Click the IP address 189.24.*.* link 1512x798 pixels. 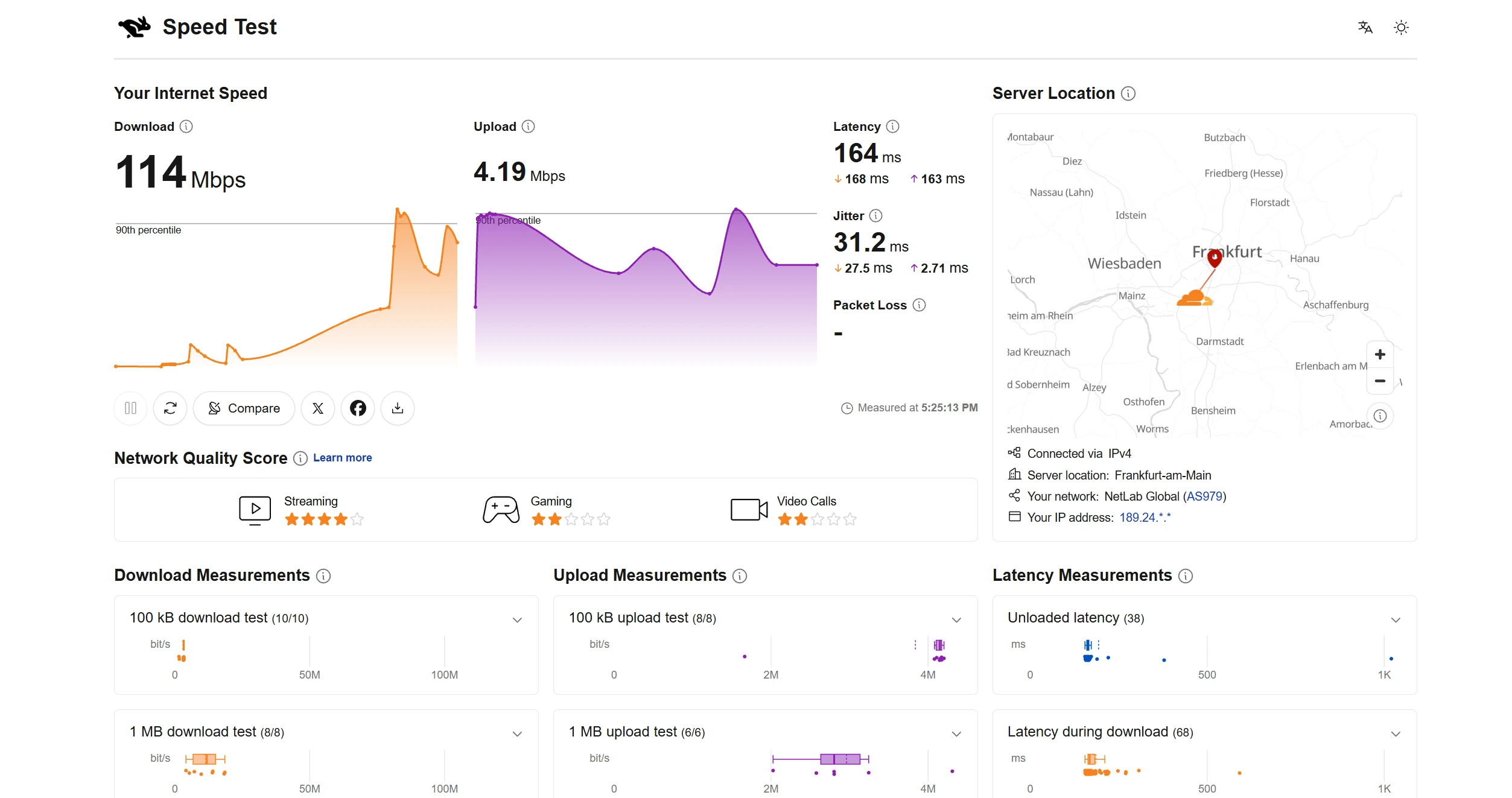tap(1145, 518)
